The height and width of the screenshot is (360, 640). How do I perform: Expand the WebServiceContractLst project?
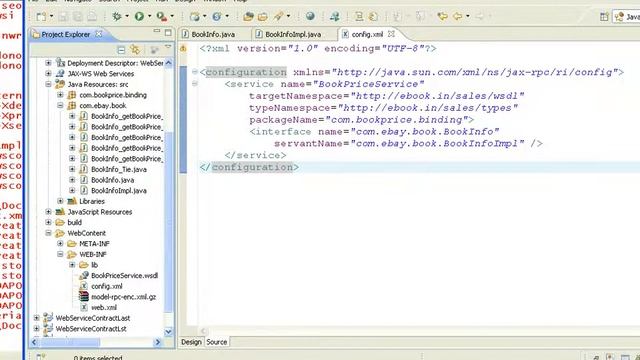point(37,328)
